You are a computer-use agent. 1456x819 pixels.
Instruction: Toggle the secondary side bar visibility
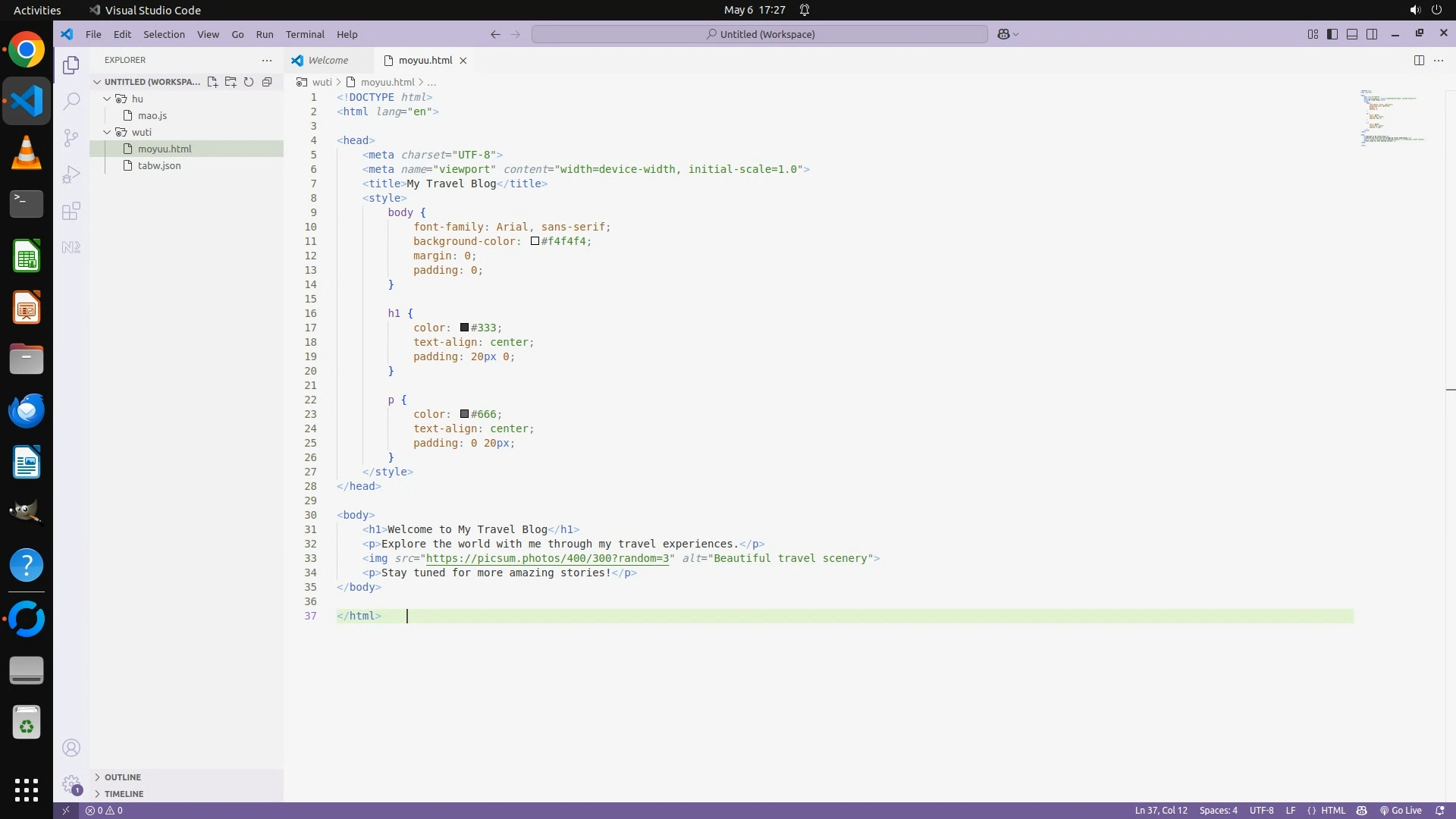[1372, 34]
